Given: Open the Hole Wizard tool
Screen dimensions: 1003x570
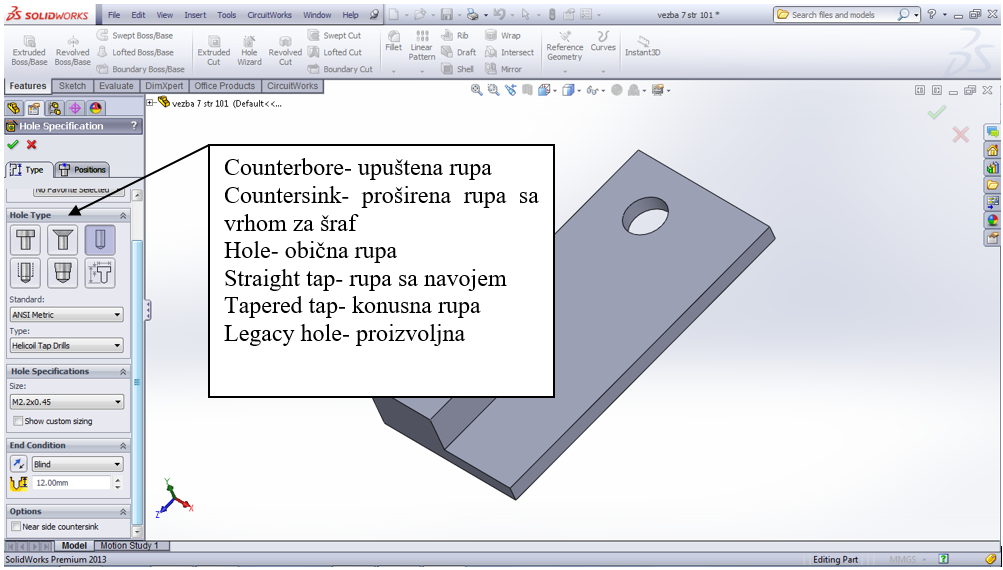Looking at the screenshot, I should 249,51.
